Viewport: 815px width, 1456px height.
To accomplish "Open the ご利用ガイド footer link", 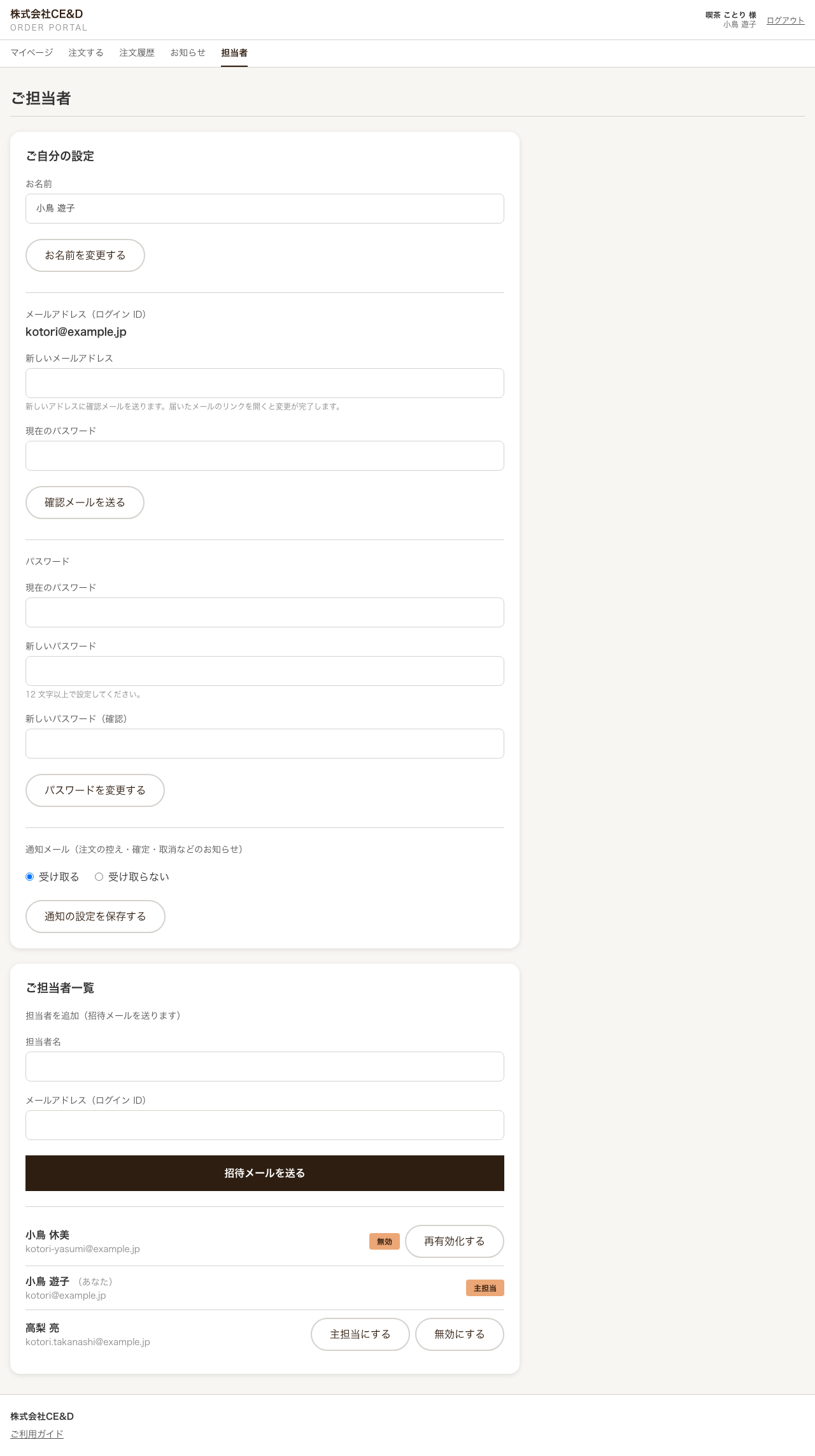I will click(x=37, y=1434).
